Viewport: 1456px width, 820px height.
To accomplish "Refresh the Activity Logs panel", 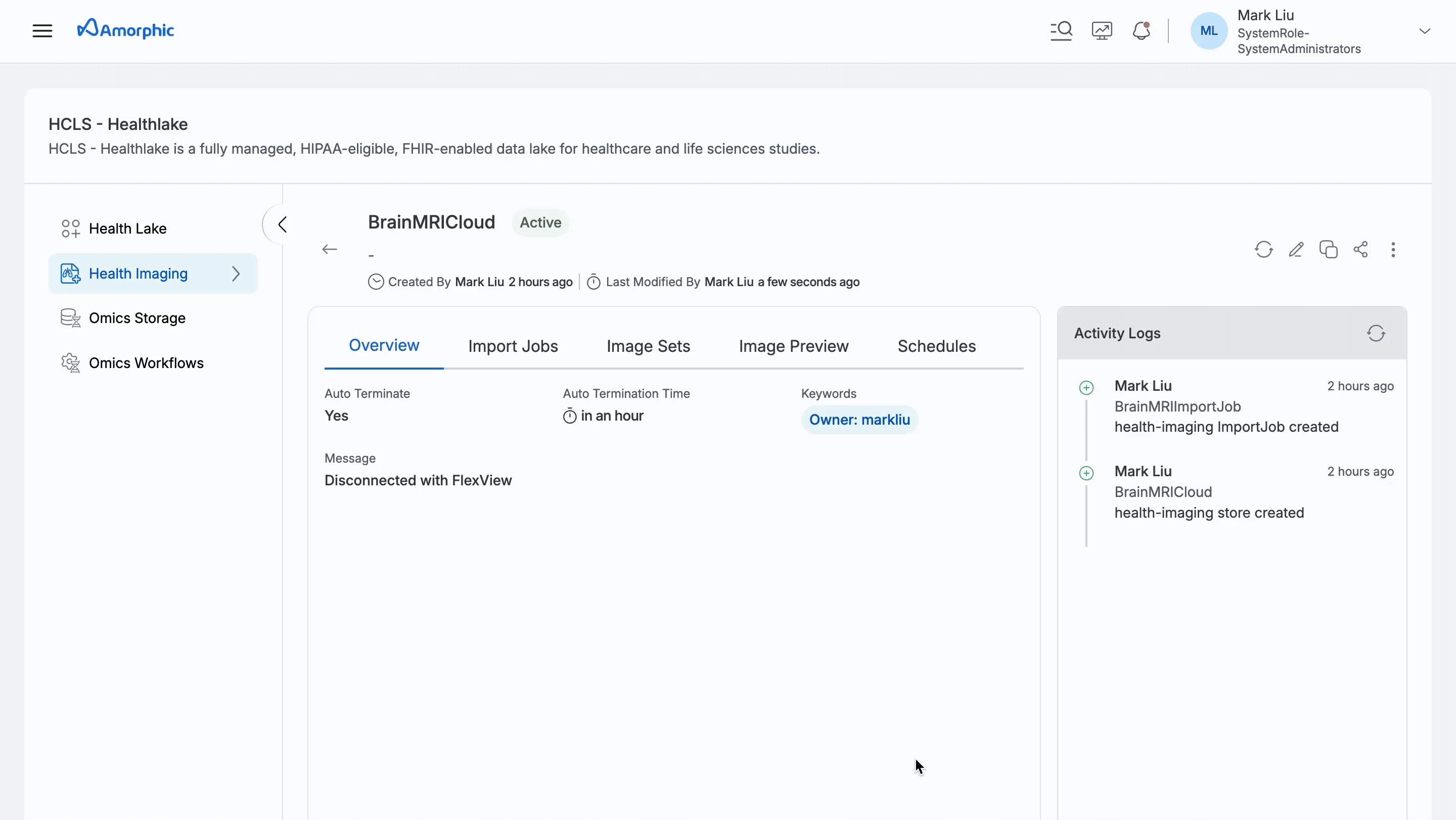I will point(1376,334).
